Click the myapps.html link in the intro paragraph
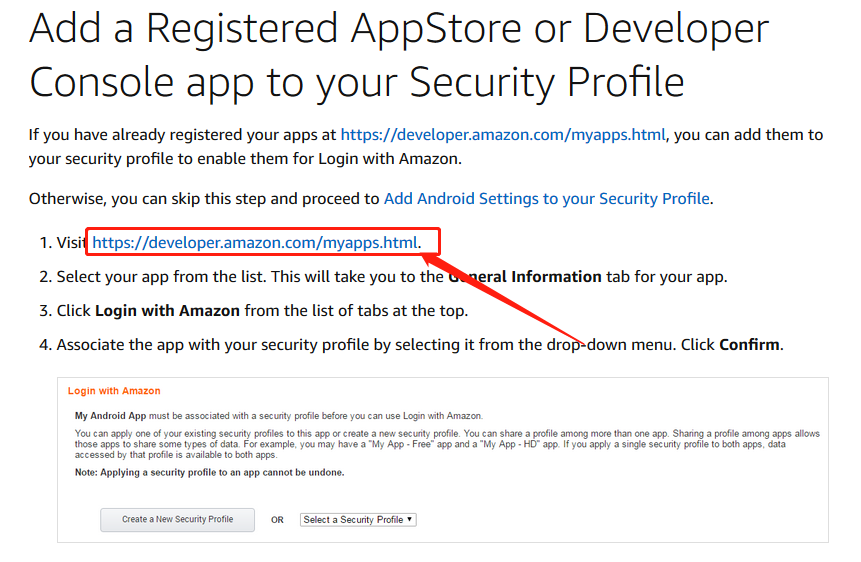This screenshot has width=861, height=562. click(503, 135)
